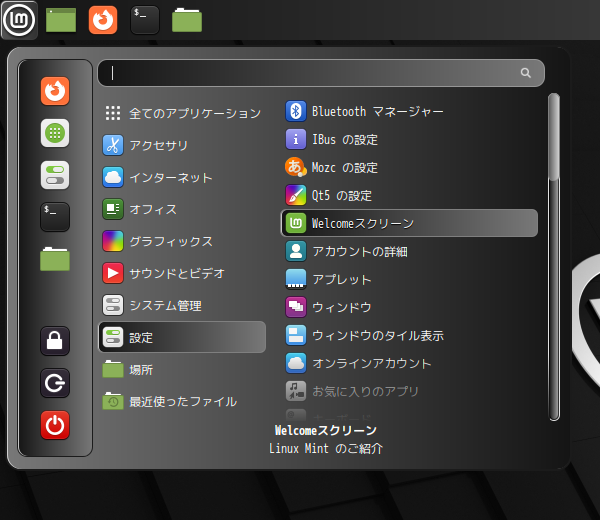Select the サウンドとビデオ category

[182, 273]
